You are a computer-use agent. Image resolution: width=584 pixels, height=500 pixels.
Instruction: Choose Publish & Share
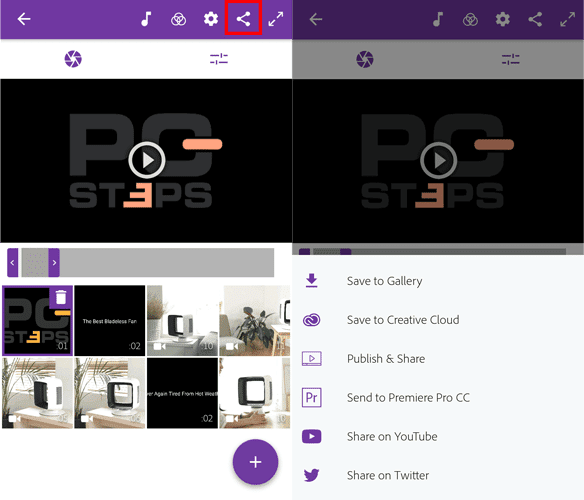tap(438, 358)
